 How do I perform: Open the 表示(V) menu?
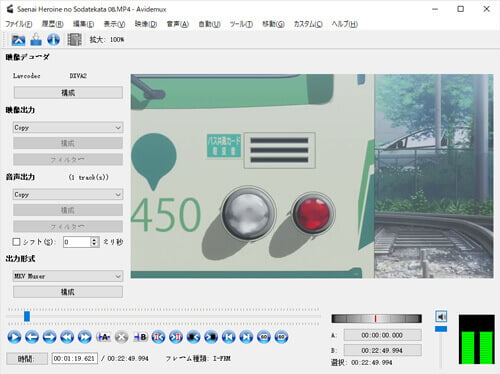click(x=114, y=24)
